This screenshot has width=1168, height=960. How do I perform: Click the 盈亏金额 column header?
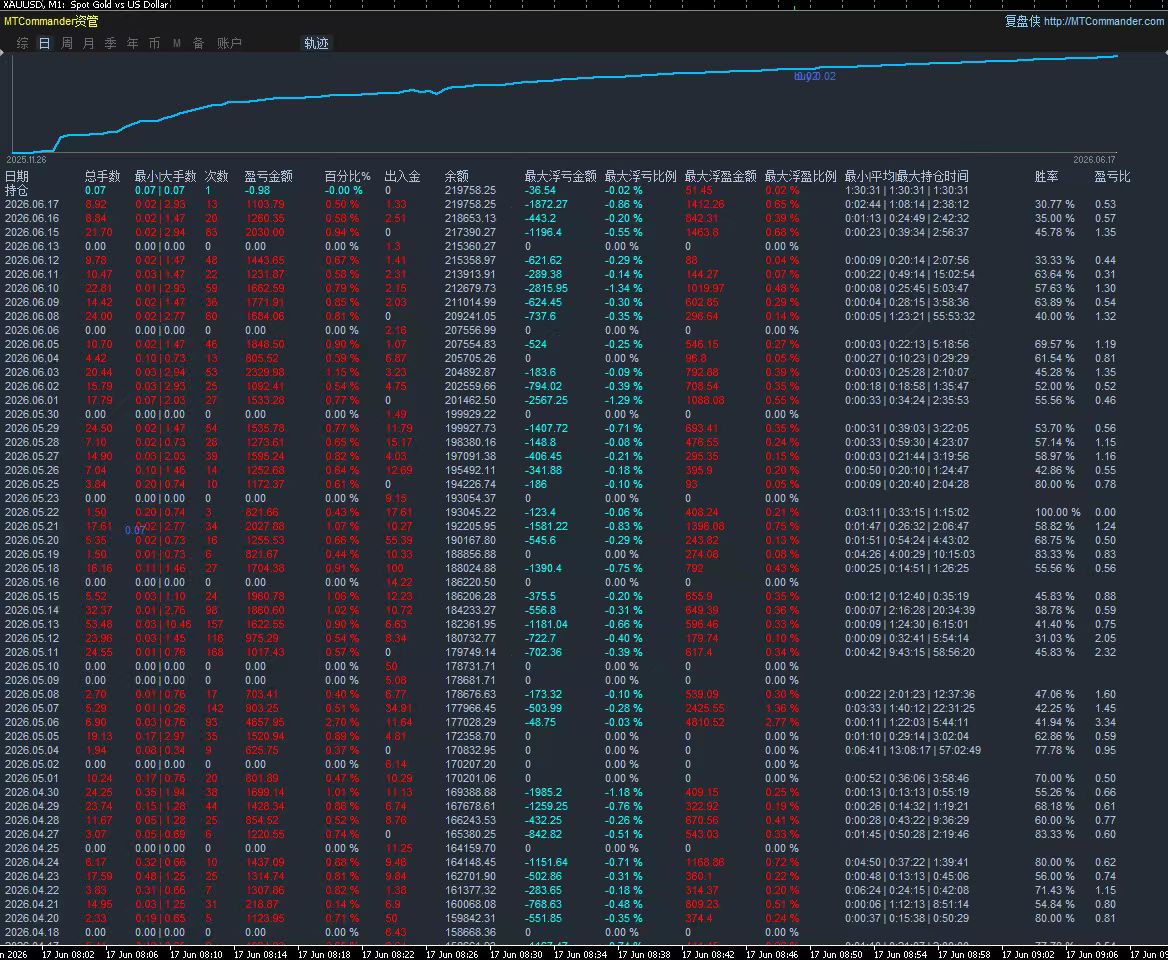pyautogui.click(x=268, y=177)
